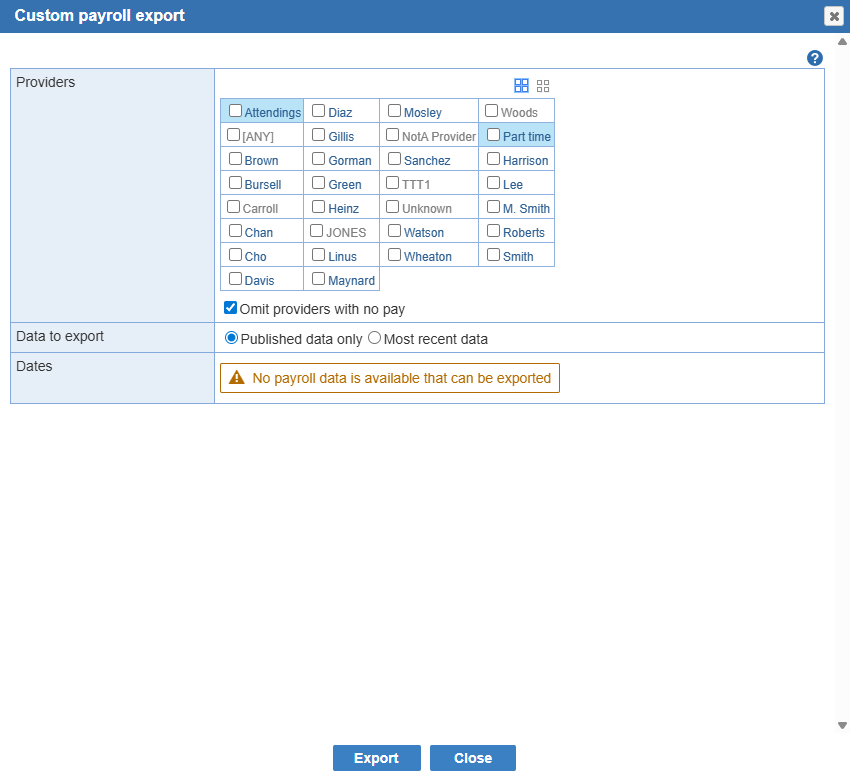Viewport: 850px width, 779px height.
Task: Check the Linus provider checkbox
Action: click(x=319, y=255)
